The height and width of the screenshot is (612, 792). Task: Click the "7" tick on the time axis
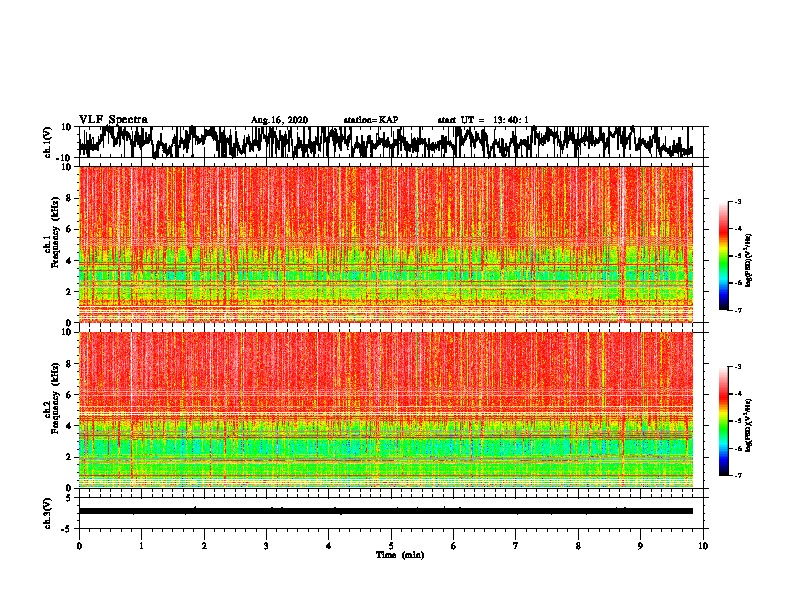pyautogui.click(x=516, y=546)
